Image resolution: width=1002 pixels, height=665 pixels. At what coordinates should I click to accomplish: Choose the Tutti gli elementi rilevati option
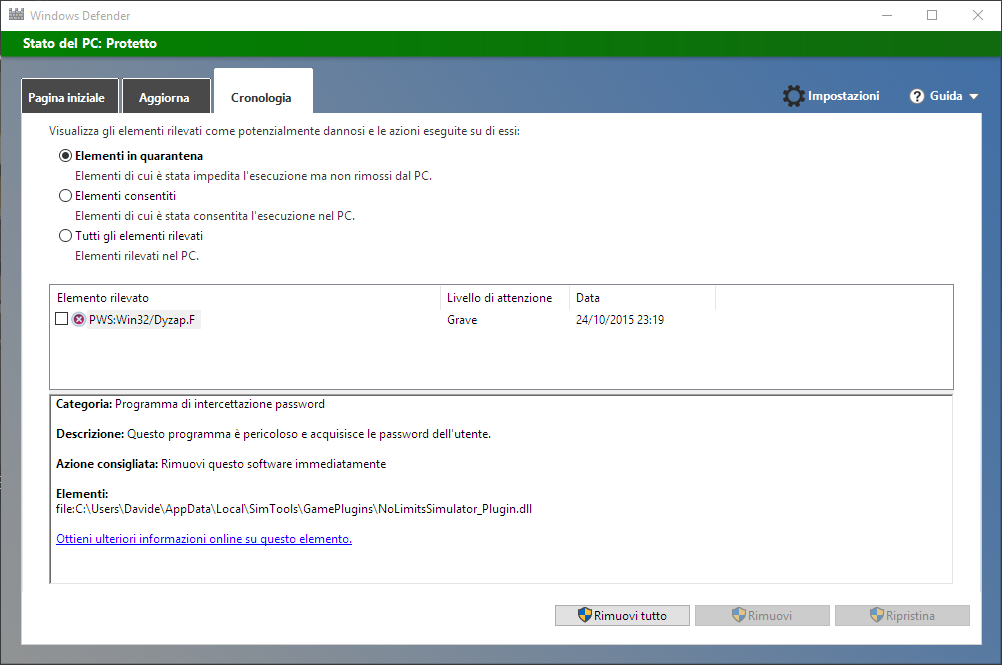coord(65,236)
